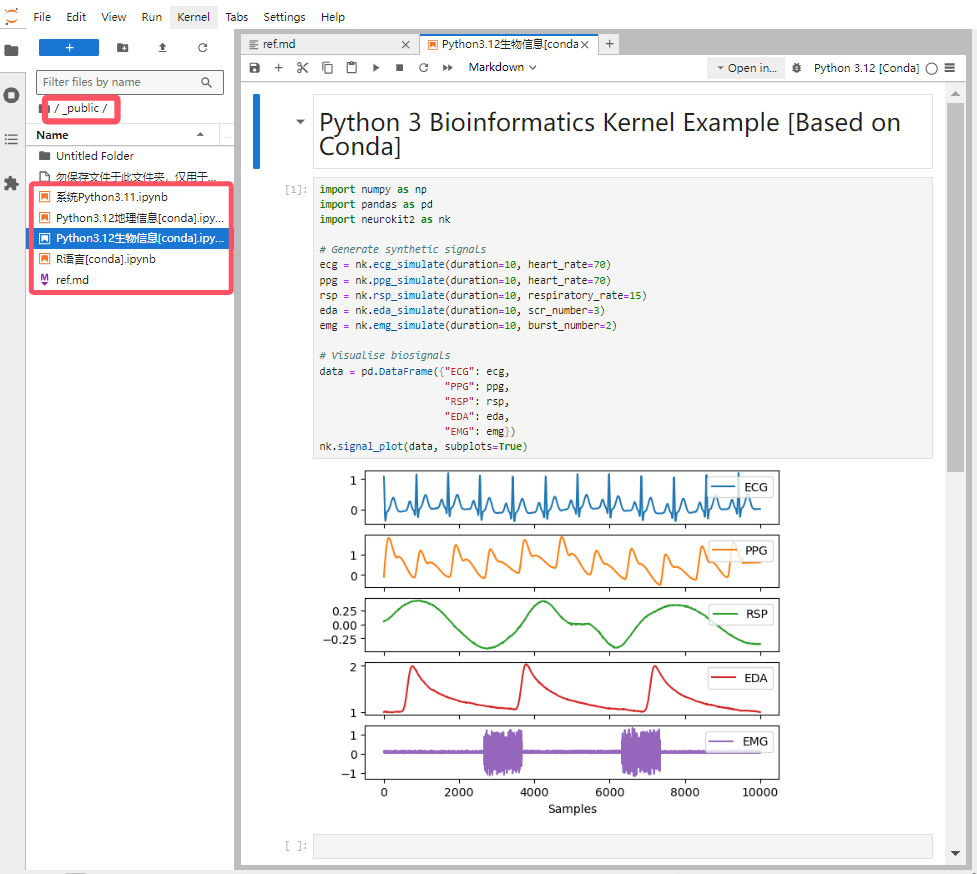Screen dimensions: 977x874
Task: Click the JupyterLab logo icon
Action: (x=12, y=16)
